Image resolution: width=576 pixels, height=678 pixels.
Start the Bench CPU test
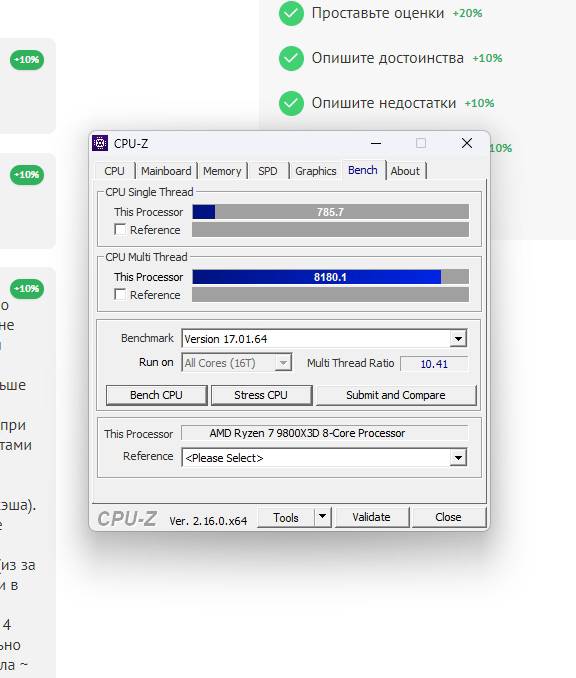coord(157,395)
